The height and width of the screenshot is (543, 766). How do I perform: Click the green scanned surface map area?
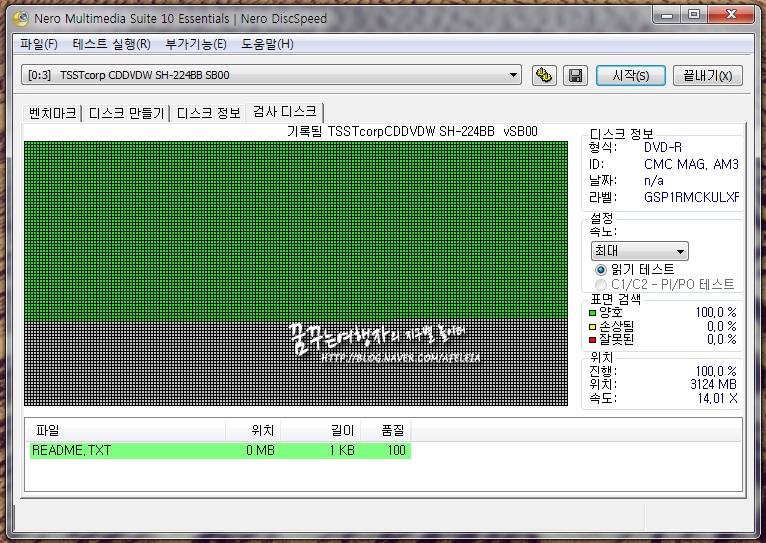[x=296, y=231]
